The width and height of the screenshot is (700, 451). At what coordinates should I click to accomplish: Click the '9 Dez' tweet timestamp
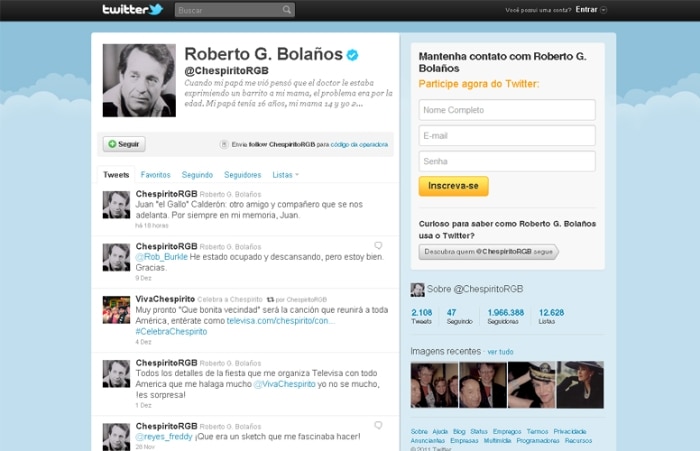tap(143, 278)
